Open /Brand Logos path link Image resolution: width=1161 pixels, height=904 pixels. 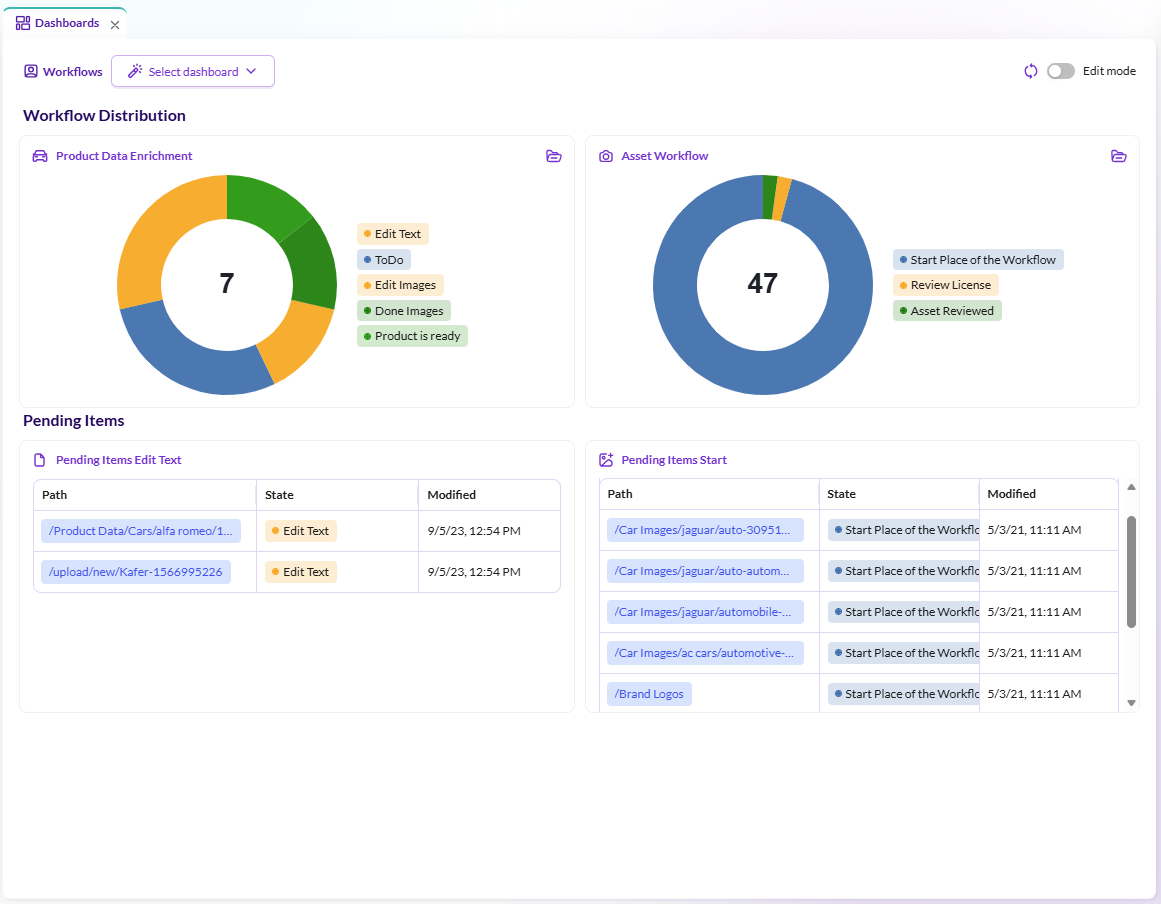(x=649, y=694)
